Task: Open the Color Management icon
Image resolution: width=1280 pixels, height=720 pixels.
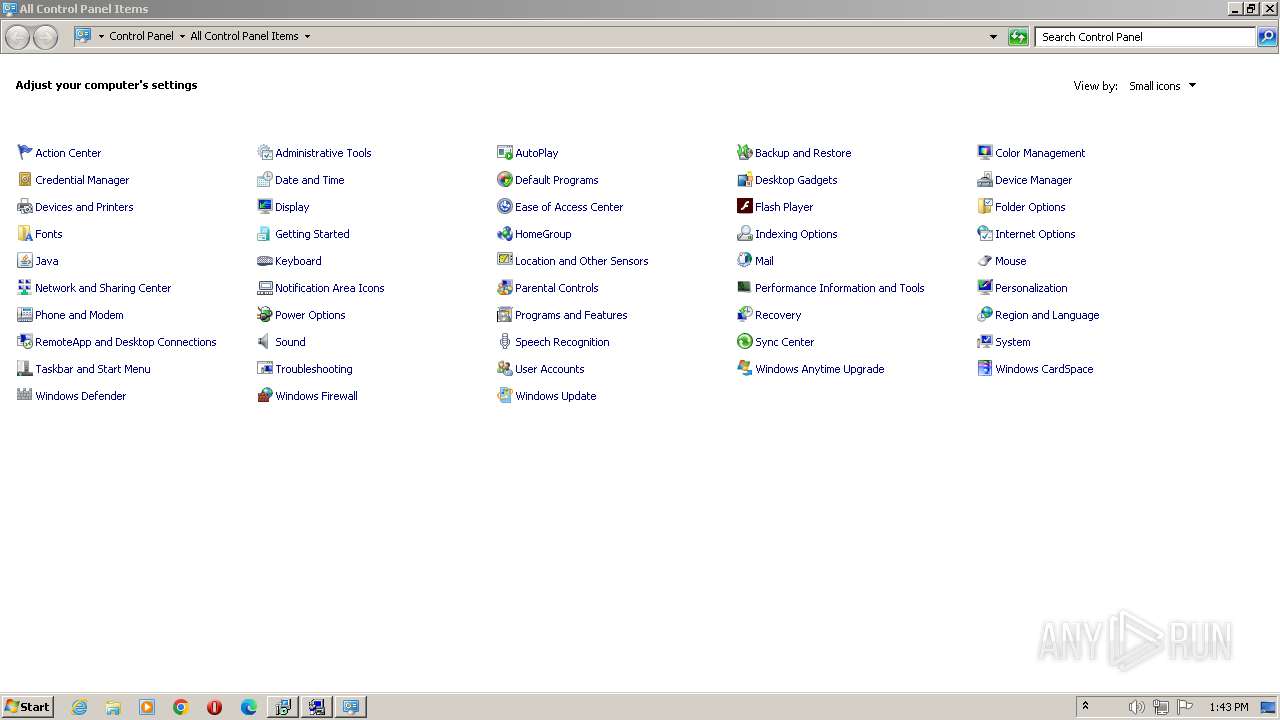Action: [985, 153]
